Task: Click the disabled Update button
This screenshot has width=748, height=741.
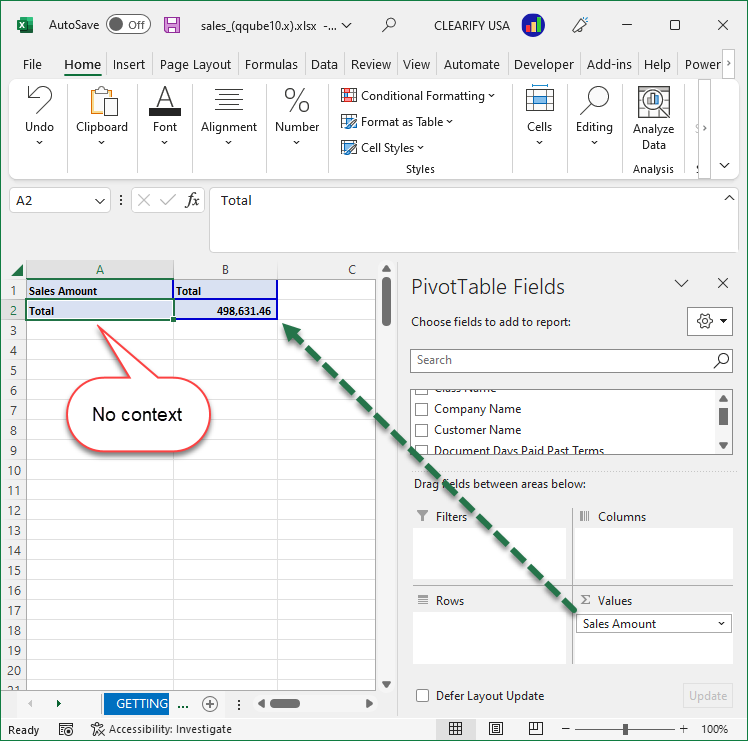Action: (708, 696)
